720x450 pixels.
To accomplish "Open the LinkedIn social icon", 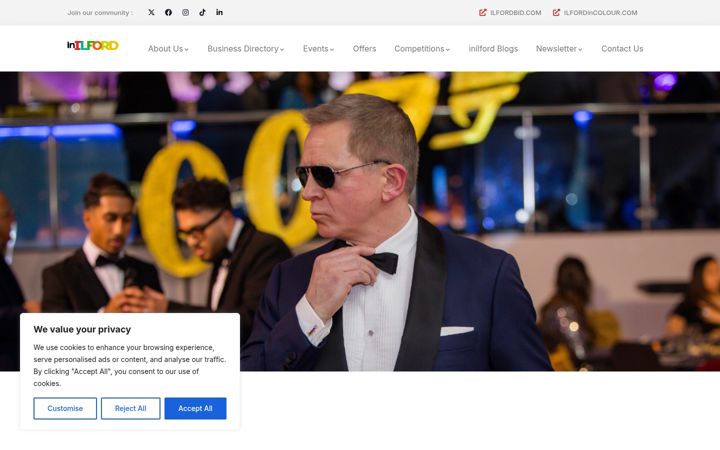I will point(219,12).
